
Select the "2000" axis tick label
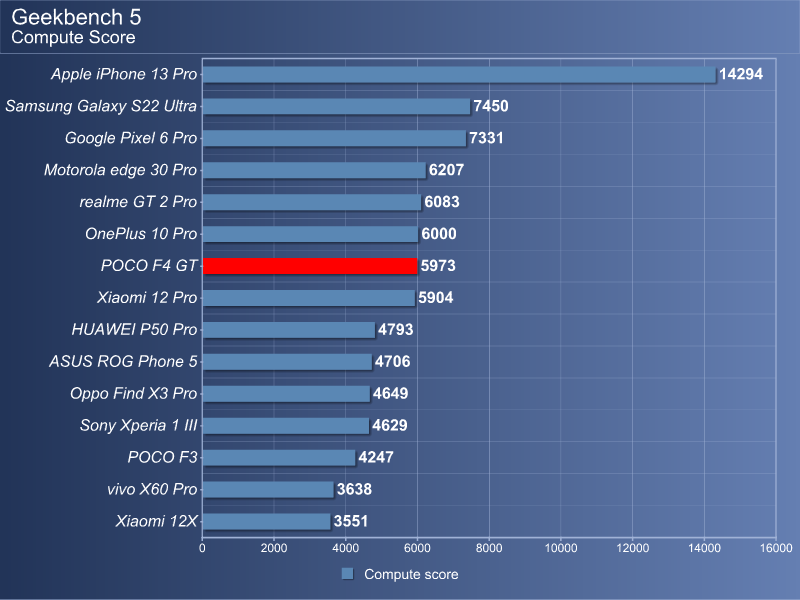pos(274,548)
